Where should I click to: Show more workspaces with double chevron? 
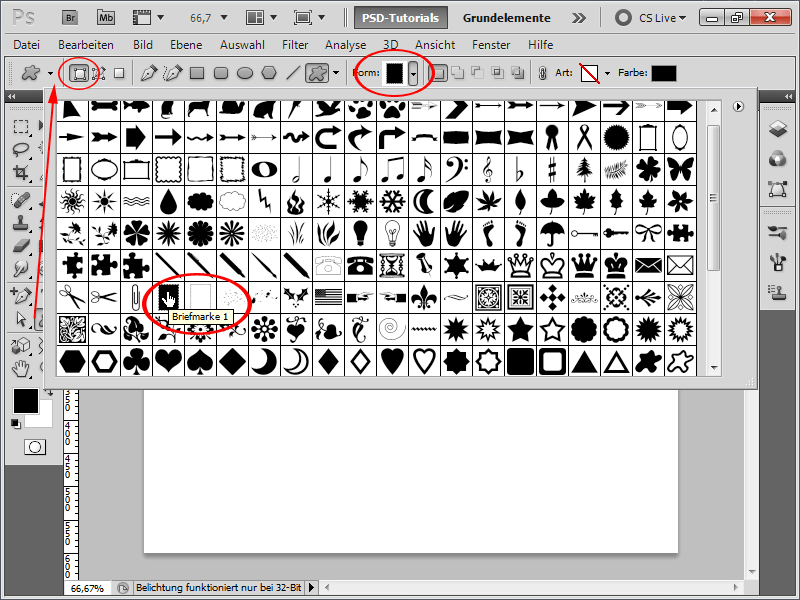point(579,18)
